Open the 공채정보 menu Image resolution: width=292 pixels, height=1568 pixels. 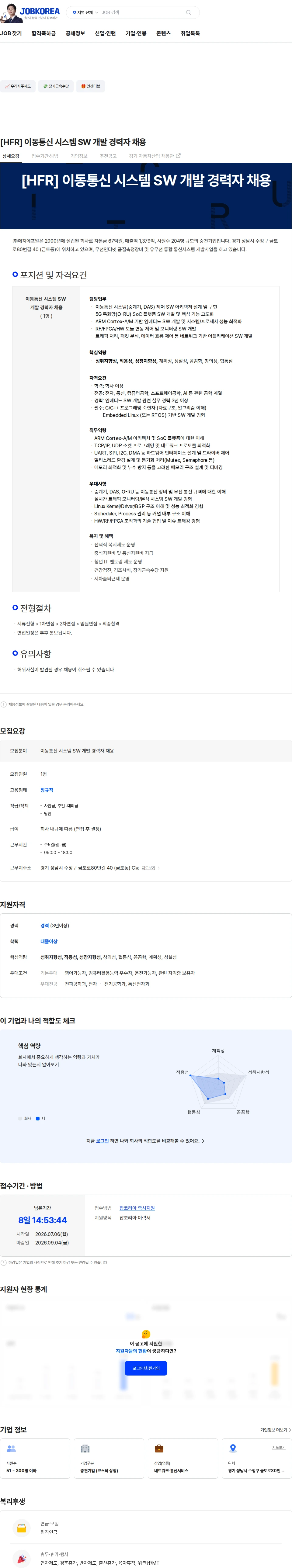tap(75, 33)
